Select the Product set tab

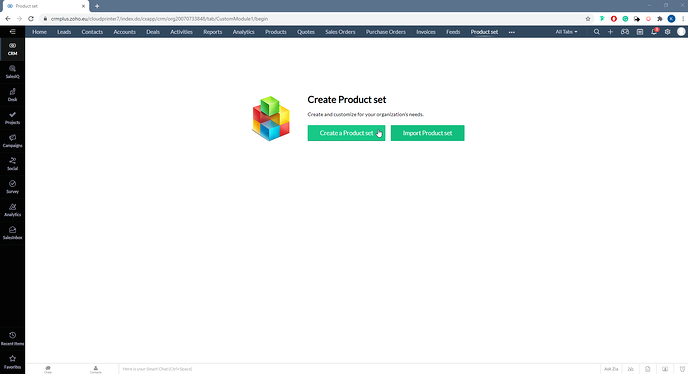[x=484, y=32]
